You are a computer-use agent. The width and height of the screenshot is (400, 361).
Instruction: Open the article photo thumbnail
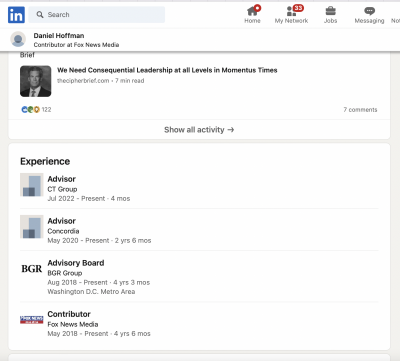(x=36, y=81)
